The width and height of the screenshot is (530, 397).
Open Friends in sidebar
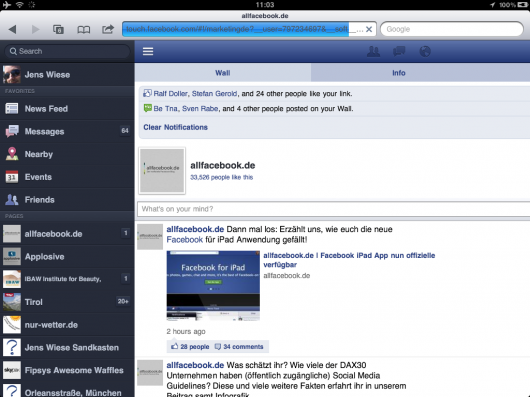[67, 200]
